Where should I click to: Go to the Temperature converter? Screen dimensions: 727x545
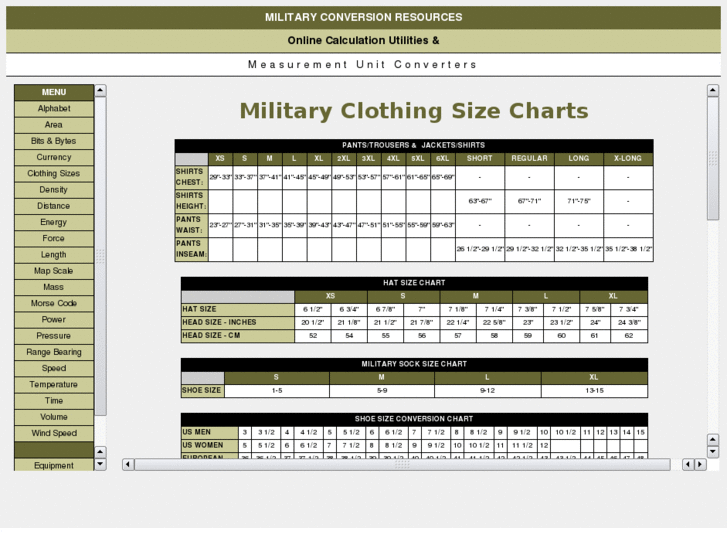[x=54, y=385]
